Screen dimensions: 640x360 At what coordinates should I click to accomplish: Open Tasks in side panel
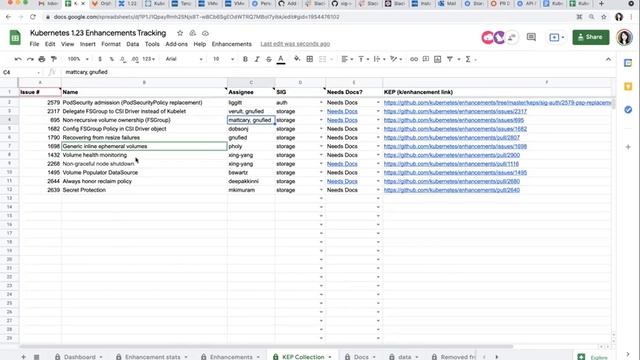click(628, 109)
